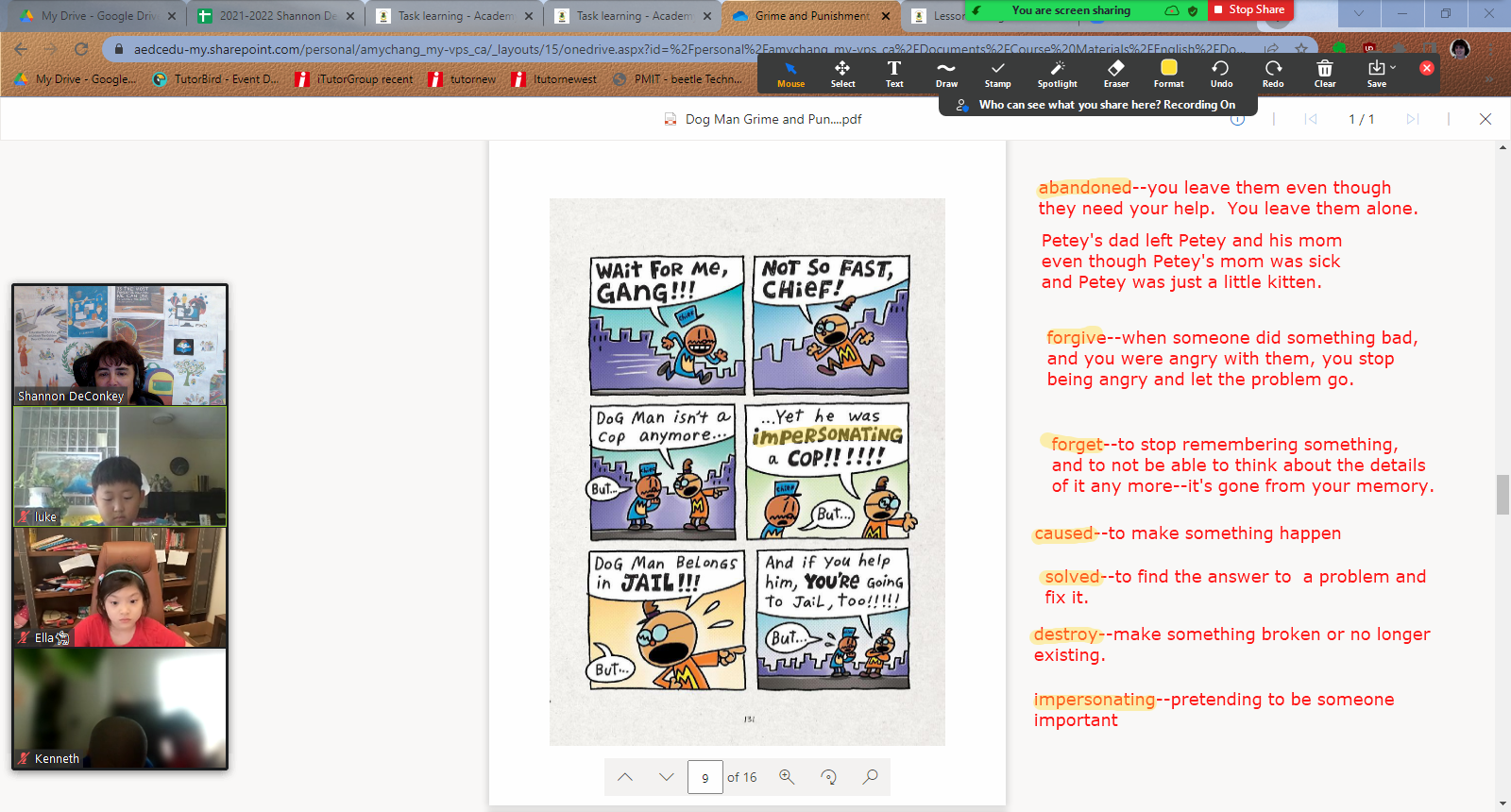Choose the Select annotation tool

coord(842,74)
